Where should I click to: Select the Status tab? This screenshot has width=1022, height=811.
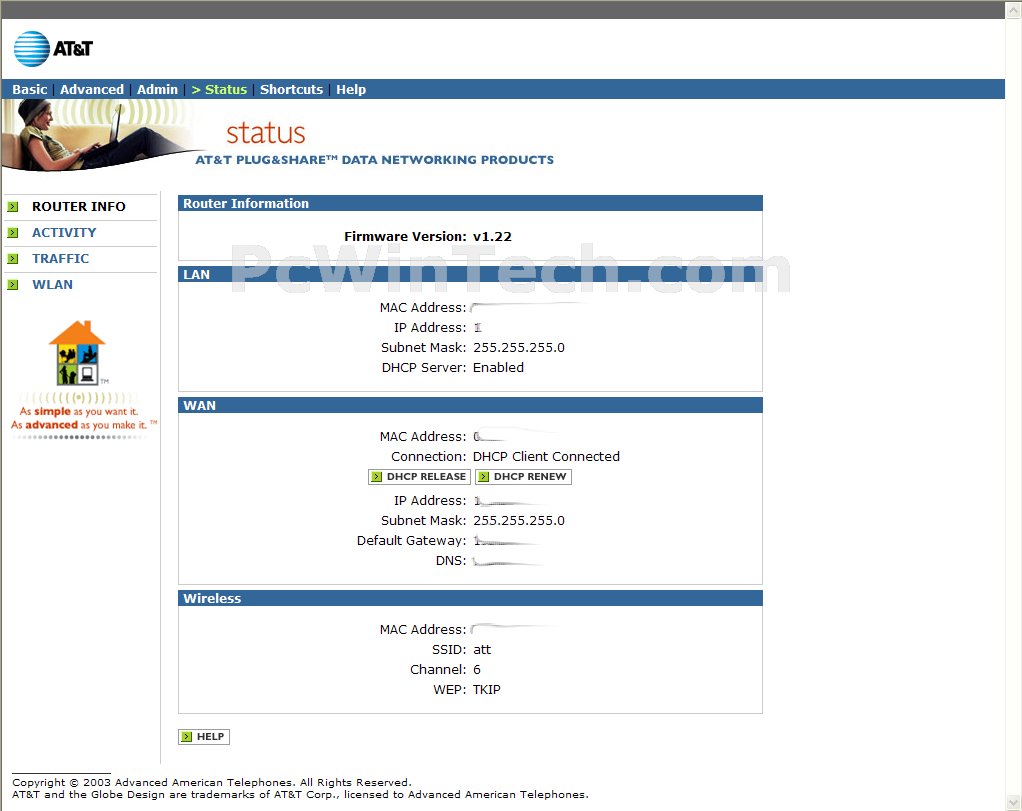click(219, 89)
